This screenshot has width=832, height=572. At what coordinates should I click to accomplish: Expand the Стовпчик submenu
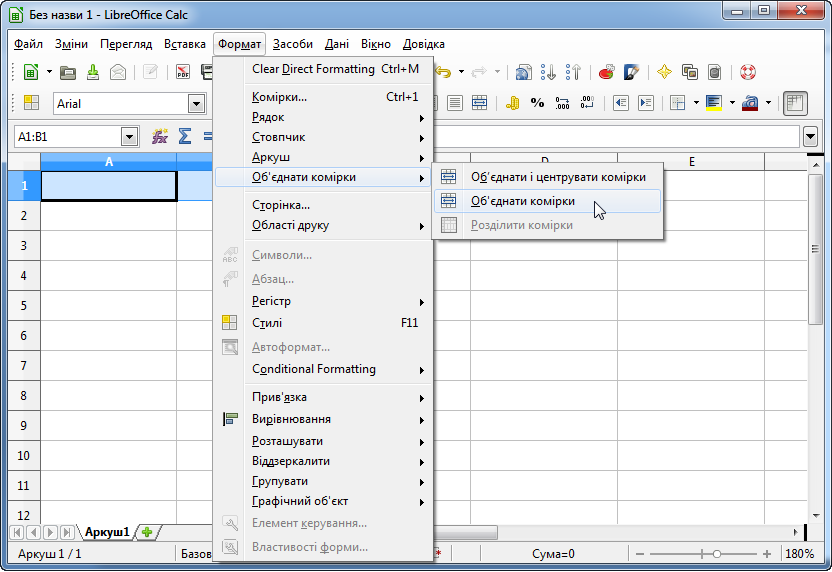tap(324, 137)
